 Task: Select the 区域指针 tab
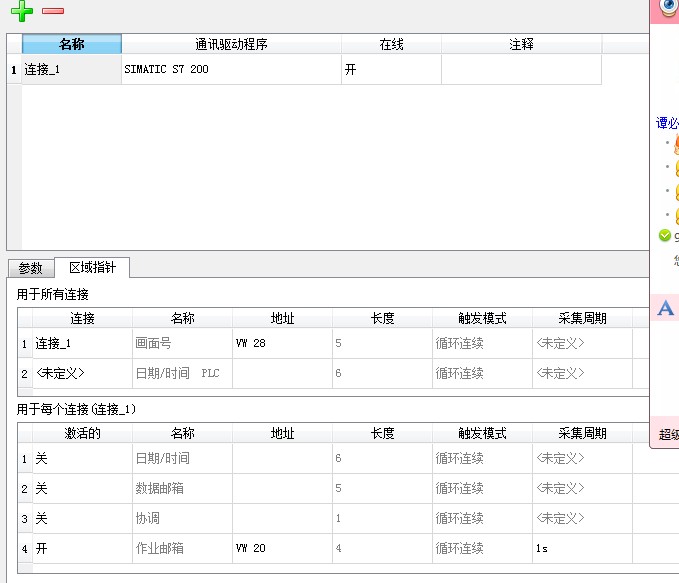(x=92, y=267)
